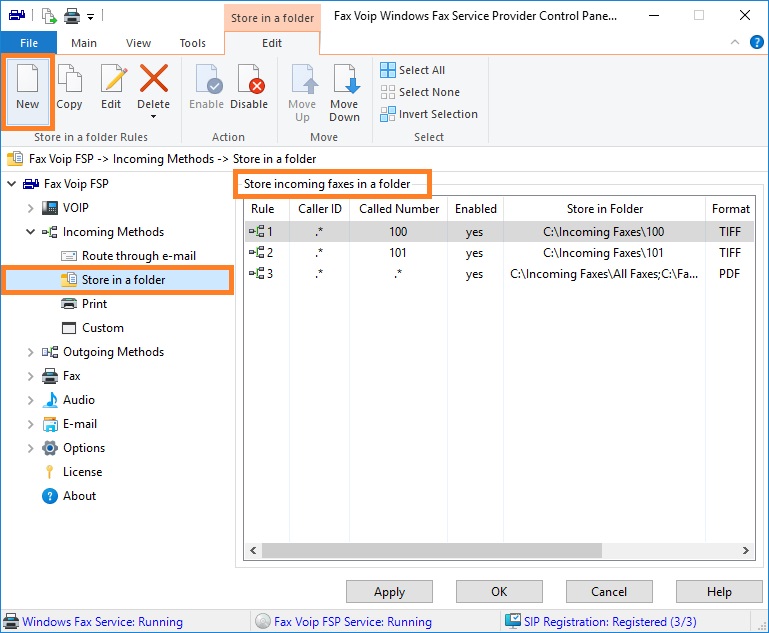Expand the Fax tree node
Viewport: 769px width, 633px height.
point(30,376)
